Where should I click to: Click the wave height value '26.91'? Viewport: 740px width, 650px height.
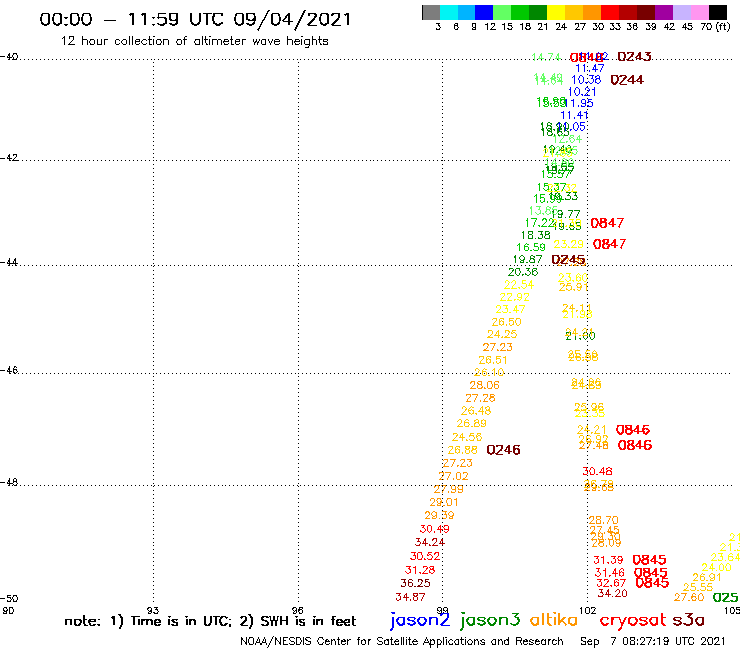point(707,577)
